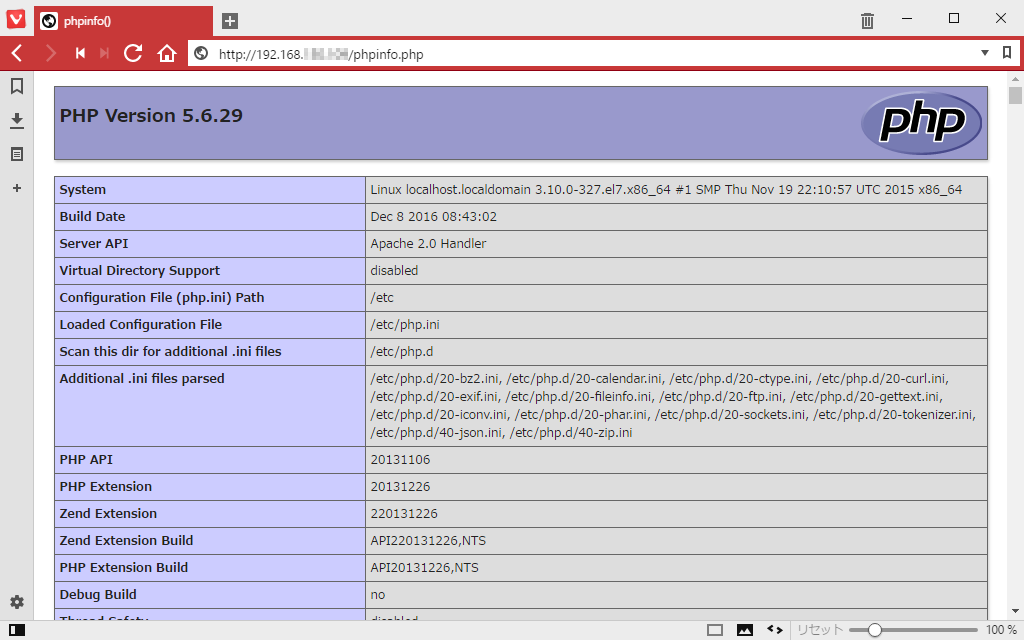Viewport: 1024px width, 640px height.
Task: Open the closed tabs trash icon
Action: (867, 21)
